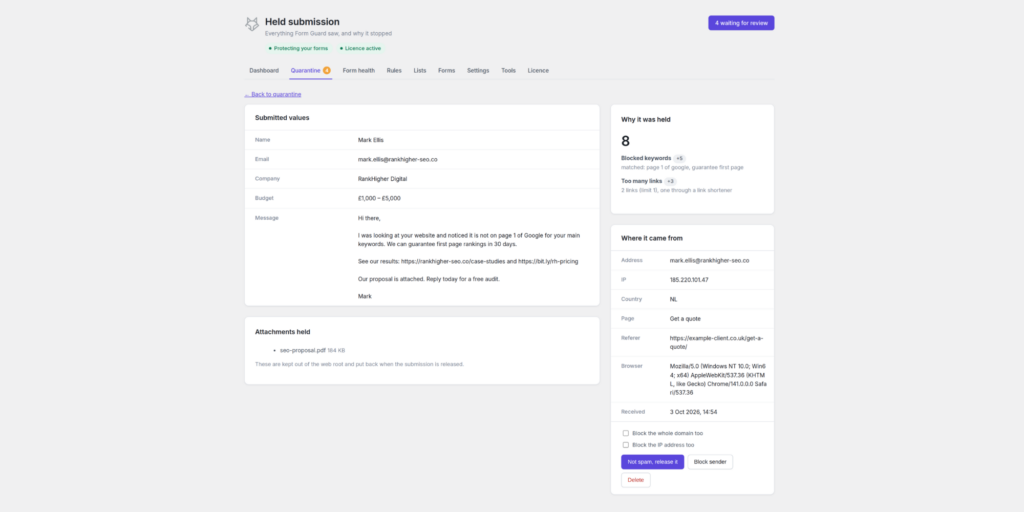
Task: Click the 'Why it was held' heading
Action: pyautogui.click(x=646, y=120)
